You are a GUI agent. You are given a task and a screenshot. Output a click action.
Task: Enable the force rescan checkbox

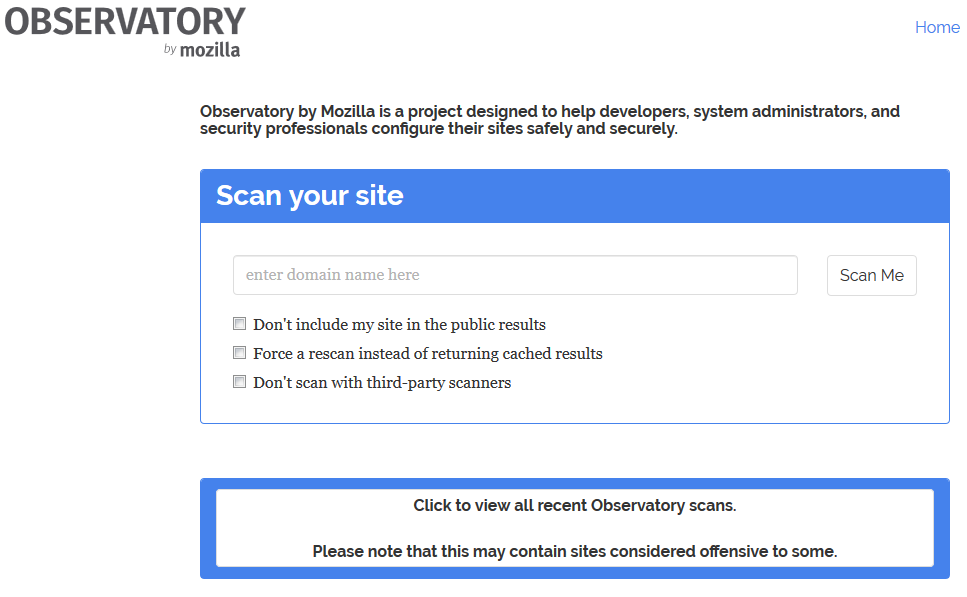(x=239, y=353)
